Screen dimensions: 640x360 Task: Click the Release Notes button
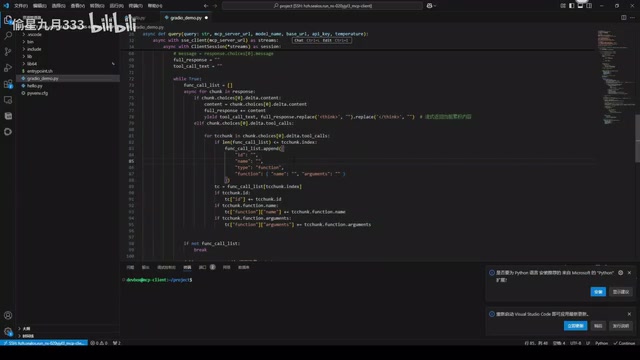click(x=621, y=326)
